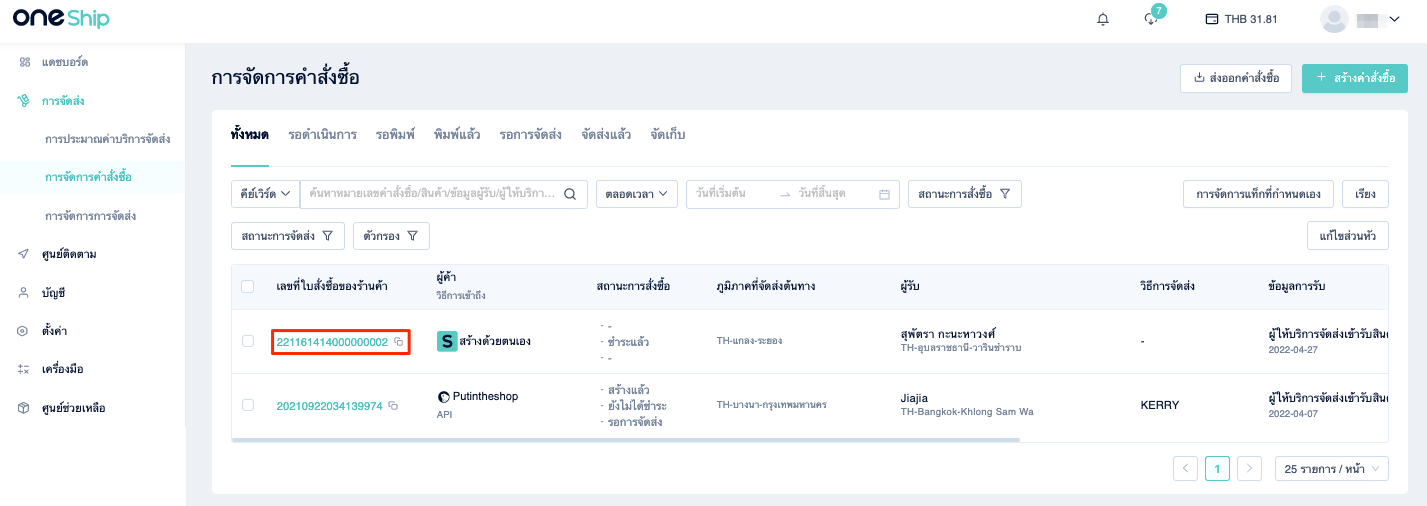Image resolution: width=1427 pixels, height=506 pixels.
Task: Switch to จัดส่งแล้ว tab
Action: click(x=605, y=134)
